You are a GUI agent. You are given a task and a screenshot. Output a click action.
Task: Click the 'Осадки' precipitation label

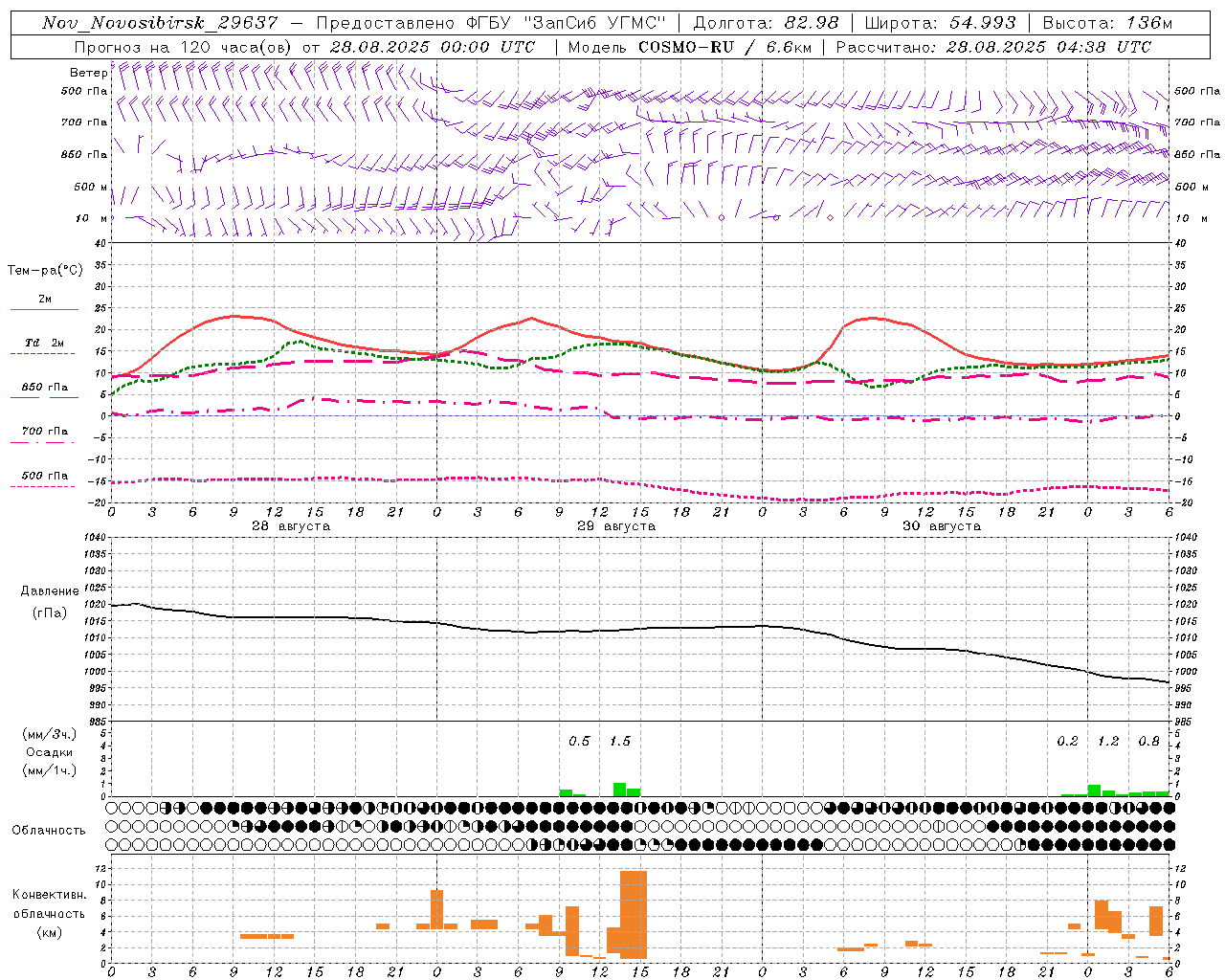tap(50, 752)
